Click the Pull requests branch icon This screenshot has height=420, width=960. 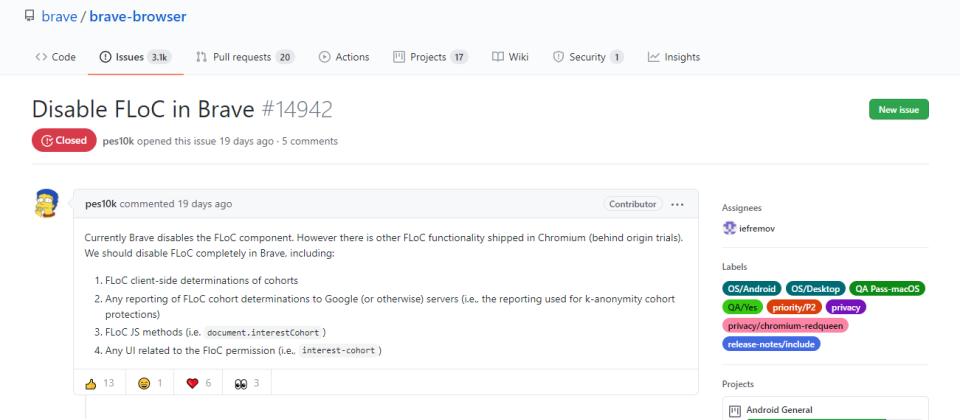click(201, 57)
